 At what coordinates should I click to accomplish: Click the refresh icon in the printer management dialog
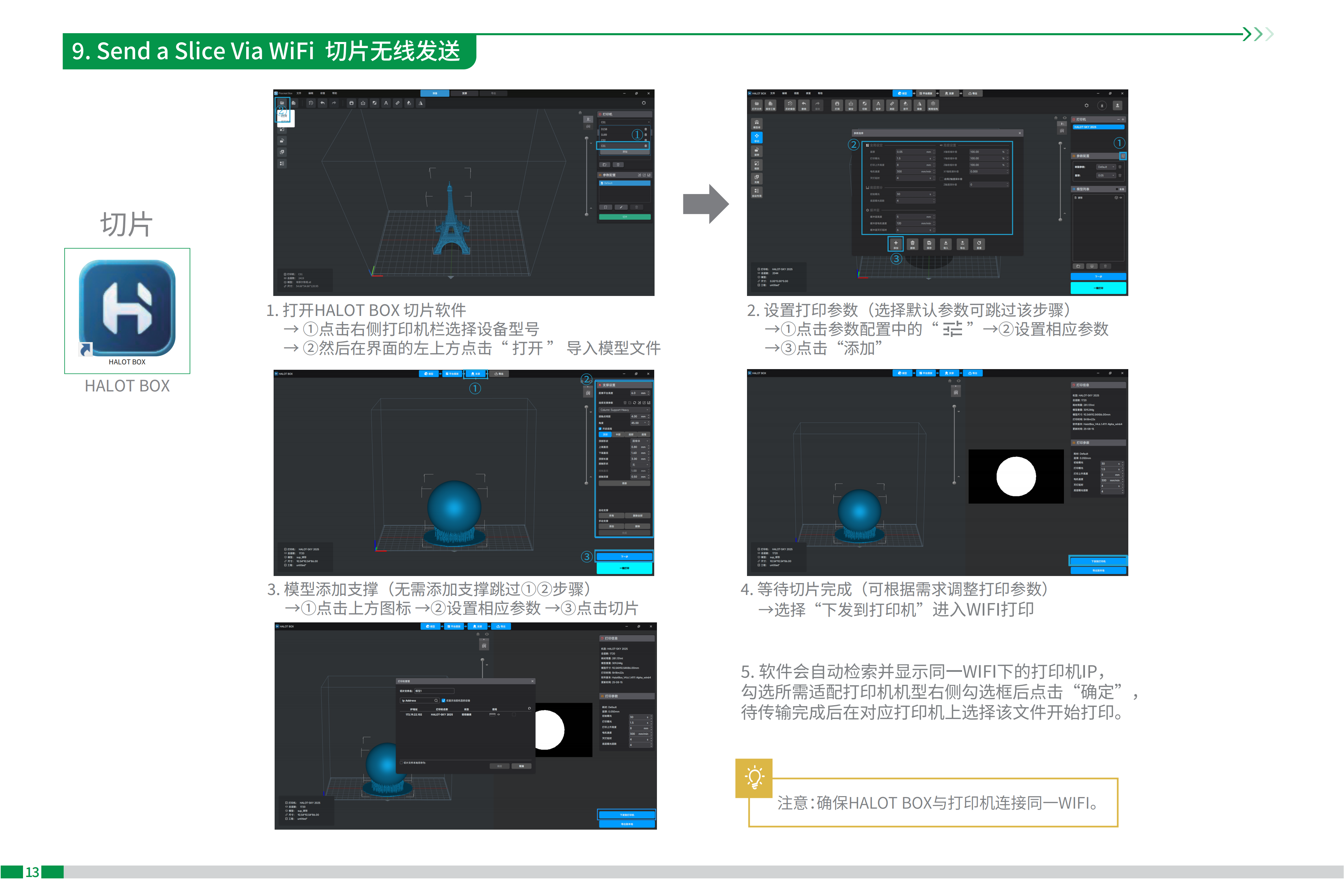tap(530, 708)
